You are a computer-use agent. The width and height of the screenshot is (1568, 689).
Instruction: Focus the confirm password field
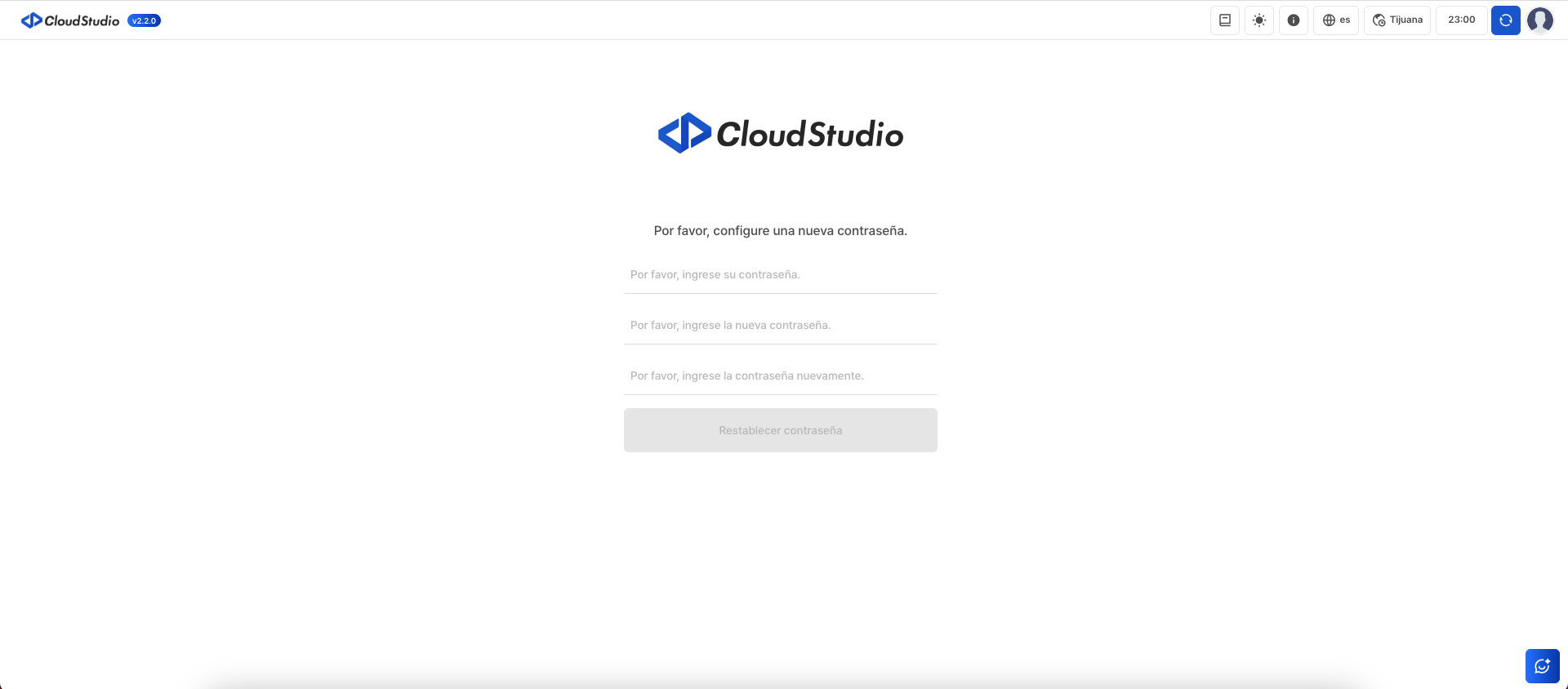tap(780, 376)
